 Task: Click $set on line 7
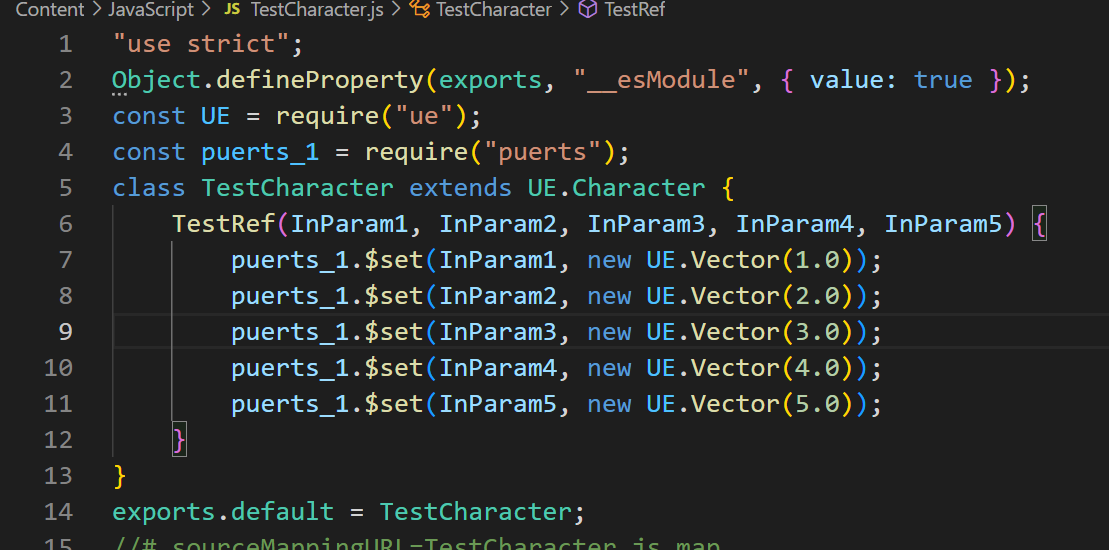(x=394, y=260)
